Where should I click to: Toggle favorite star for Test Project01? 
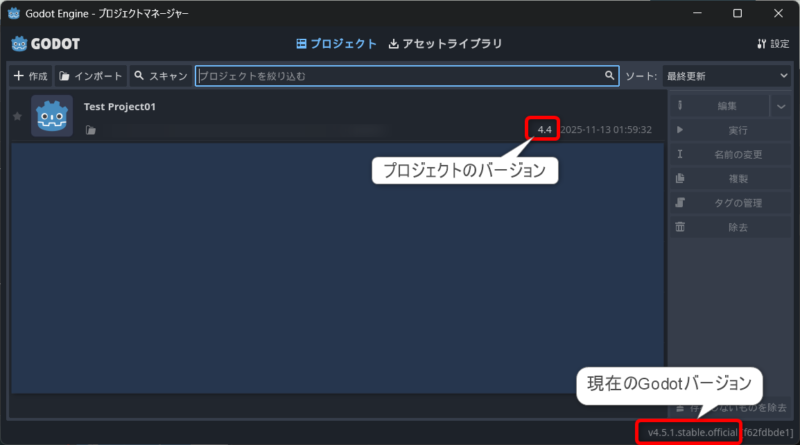pyautogui.click(x=16, y=117)
